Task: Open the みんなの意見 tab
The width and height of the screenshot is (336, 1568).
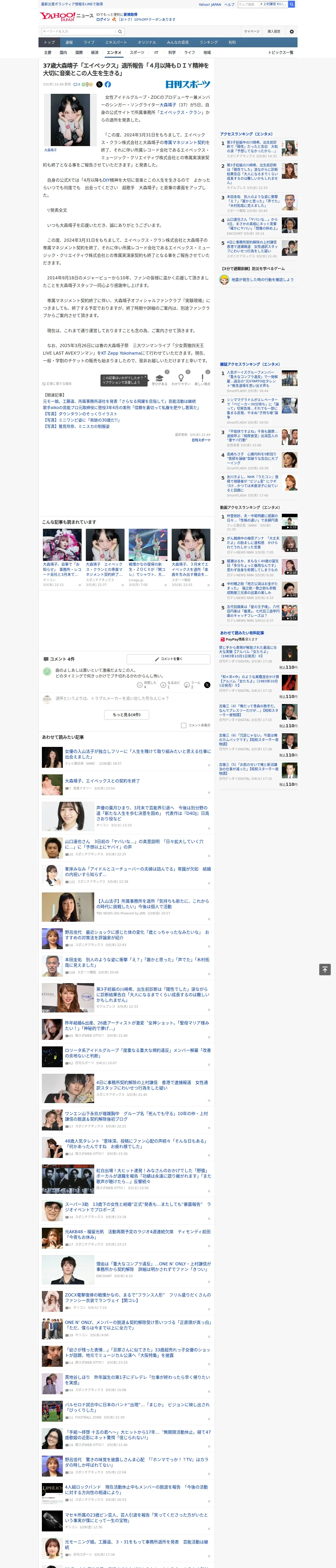Action: [178, 43]
